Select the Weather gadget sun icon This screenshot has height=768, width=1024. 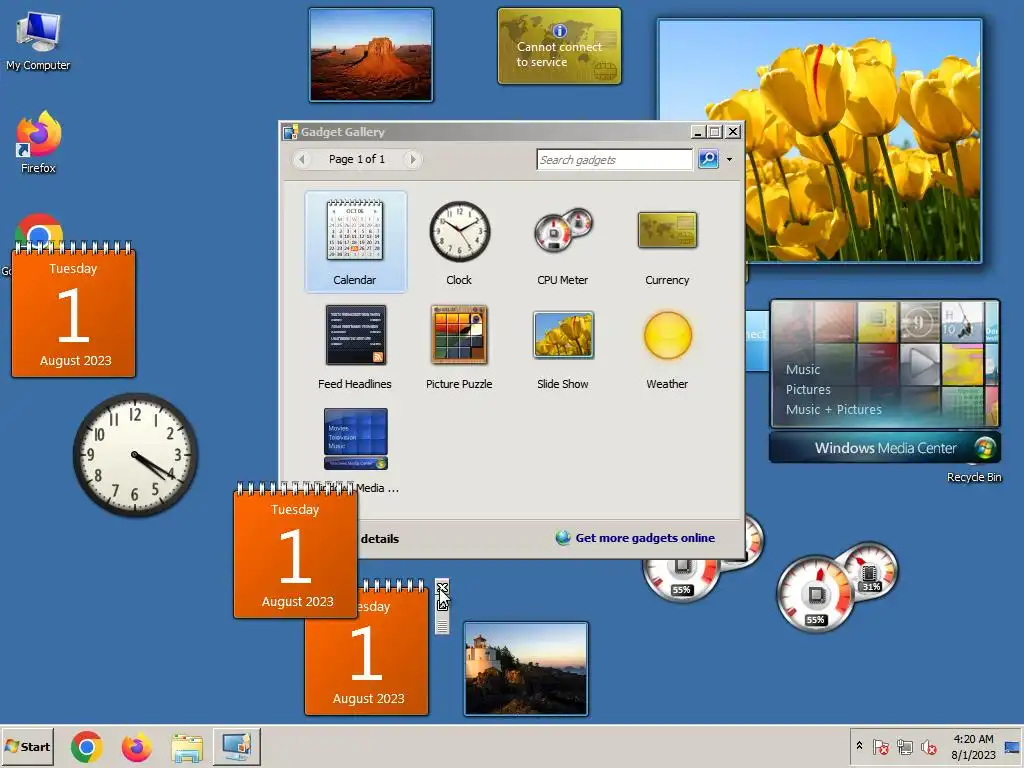point(667,336)
